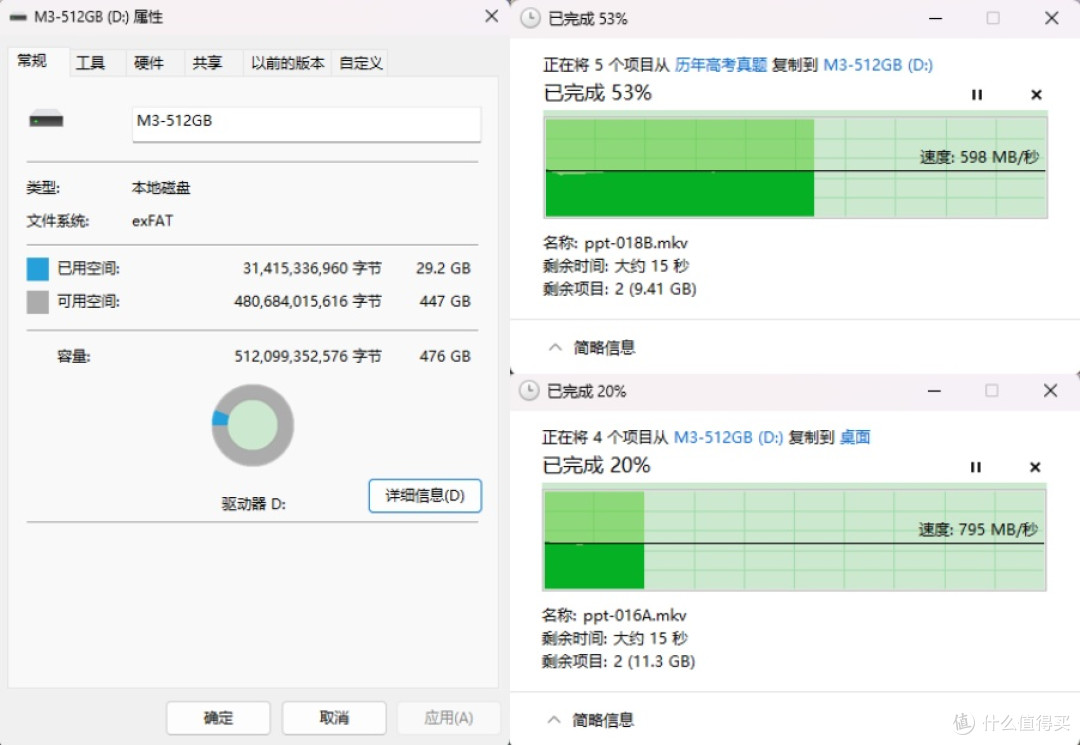Click the 剩余项目: 2 (9.41 GB) text

pyautogui.click(x=620, y=288)
